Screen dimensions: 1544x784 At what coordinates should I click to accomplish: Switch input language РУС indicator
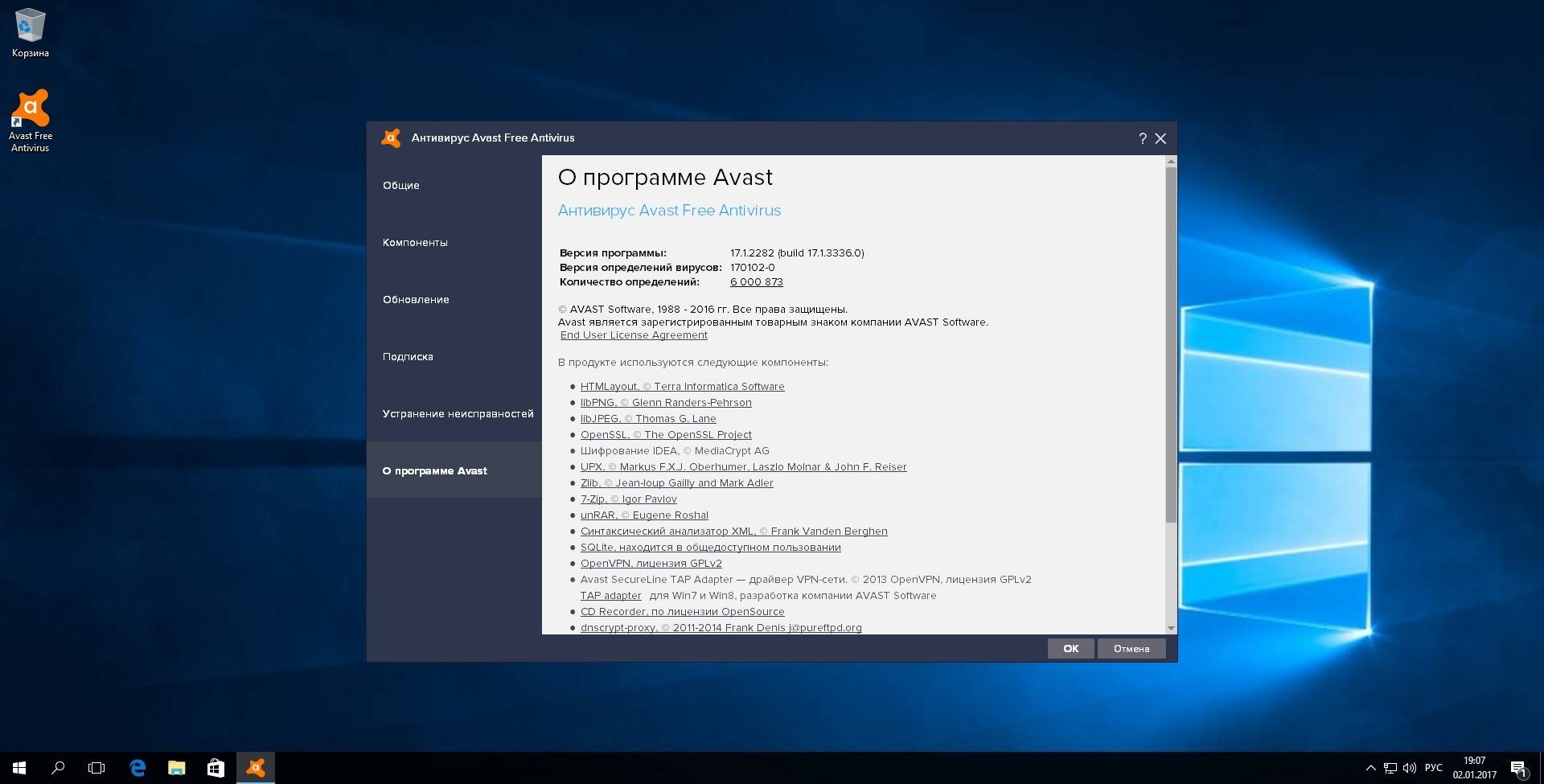click(1433, 768)
